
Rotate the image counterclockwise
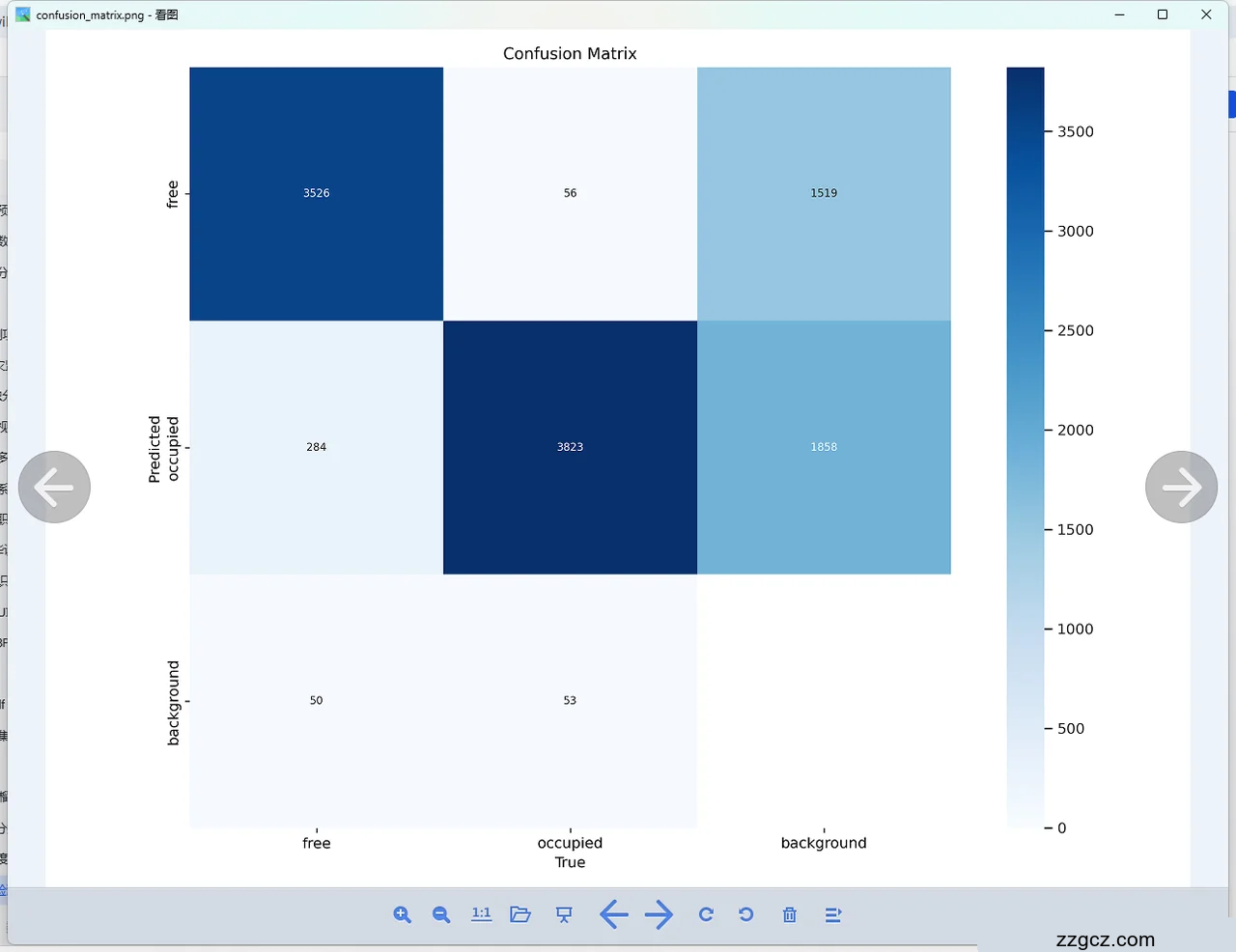745,914
